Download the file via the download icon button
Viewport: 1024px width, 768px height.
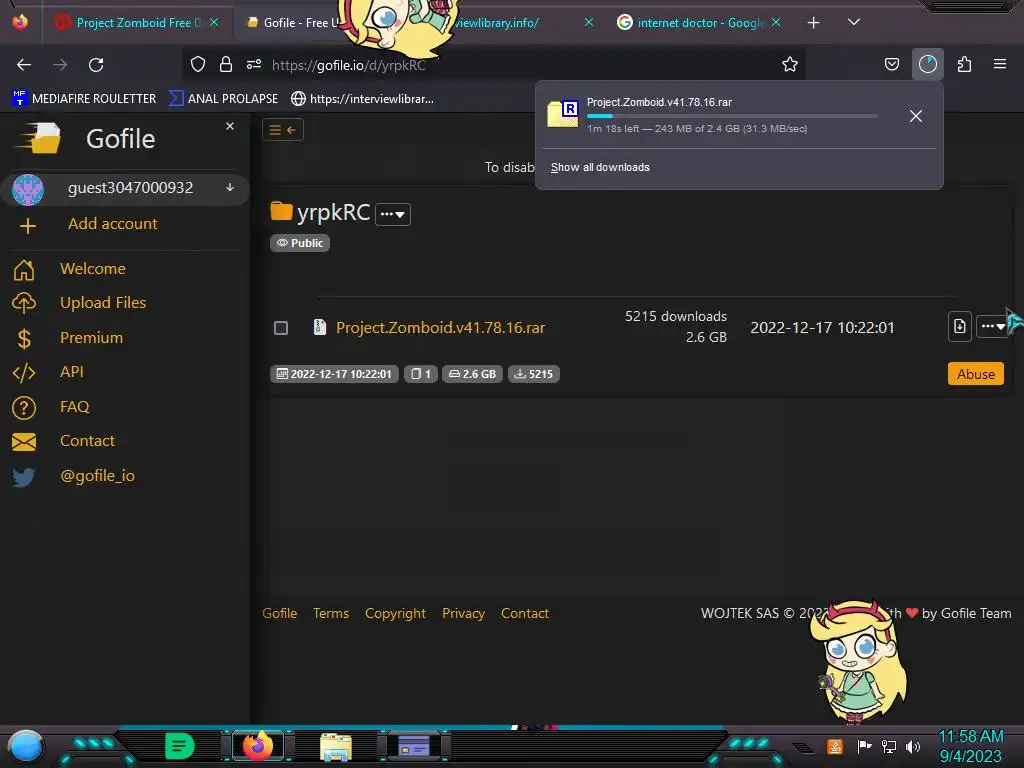[959, 326]
